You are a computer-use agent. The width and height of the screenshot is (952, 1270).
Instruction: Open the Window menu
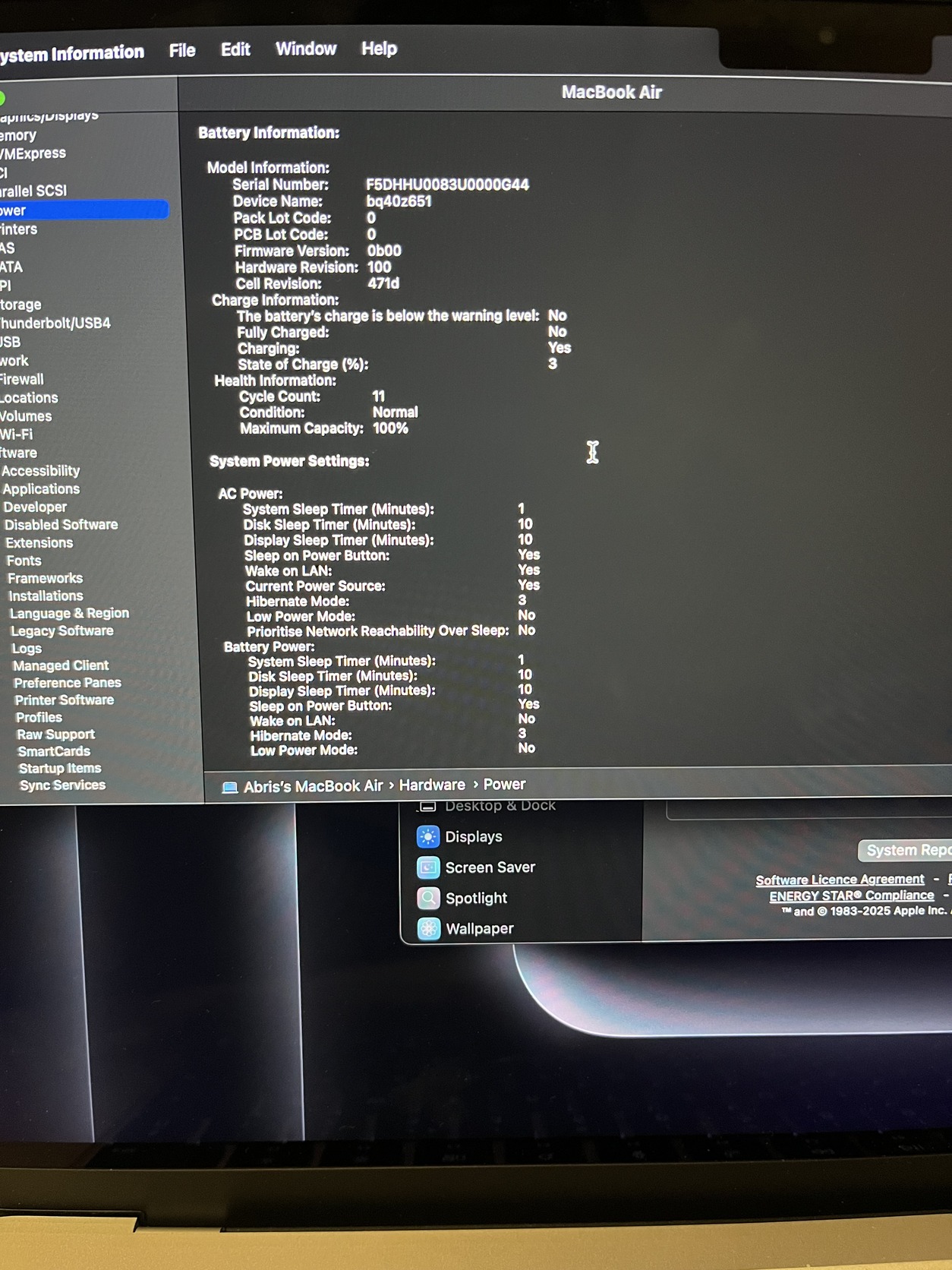click(x=306, y=49)
